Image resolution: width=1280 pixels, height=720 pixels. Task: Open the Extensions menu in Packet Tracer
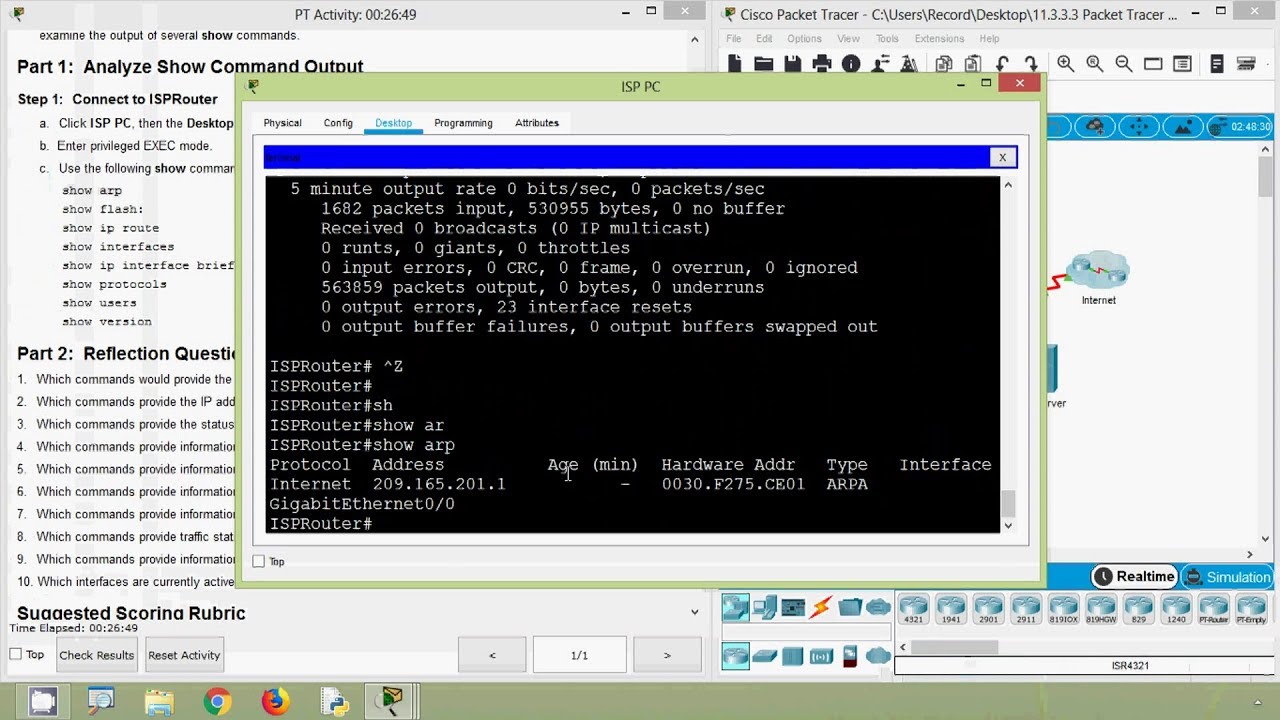tap(939, 39)
